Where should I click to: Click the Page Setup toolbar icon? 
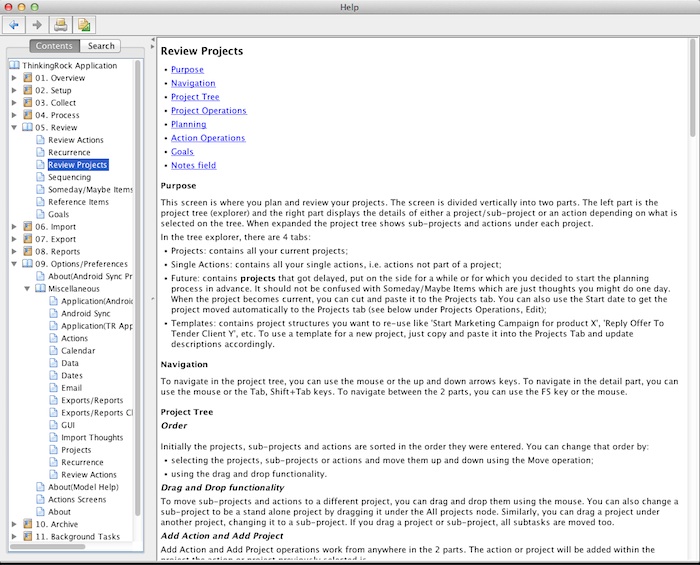click(84, 25)
